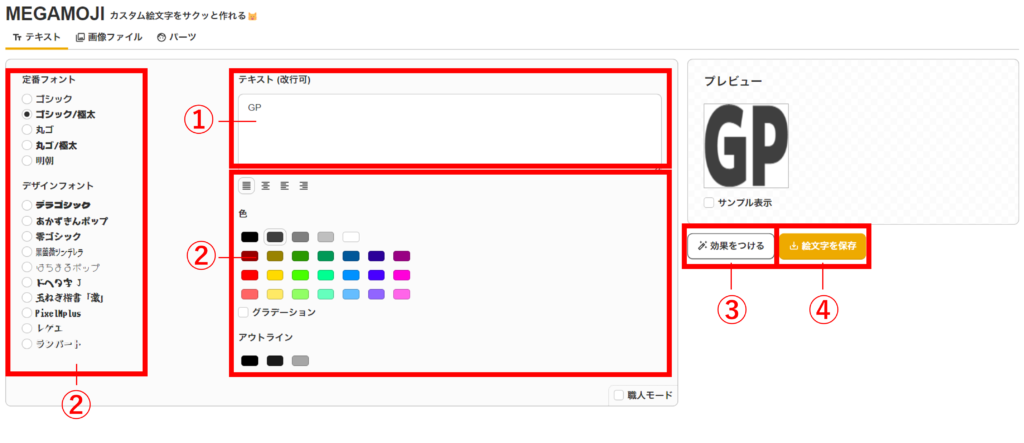Pick the dark magenta-purple text color swatch
The image size is (1024, 443).
click(x=402, y=256)
